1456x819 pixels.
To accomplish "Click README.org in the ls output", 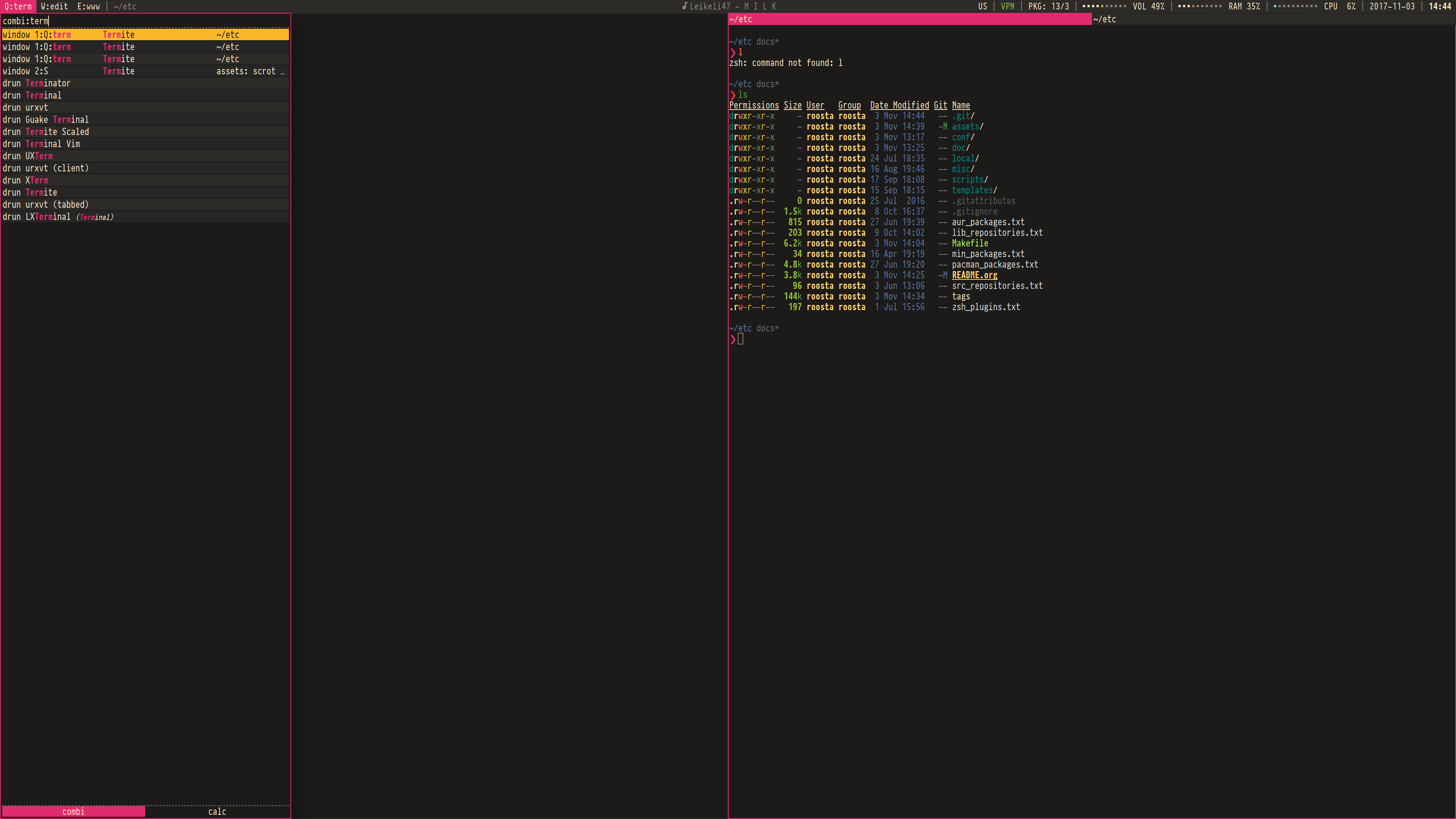I will (974, 275).
